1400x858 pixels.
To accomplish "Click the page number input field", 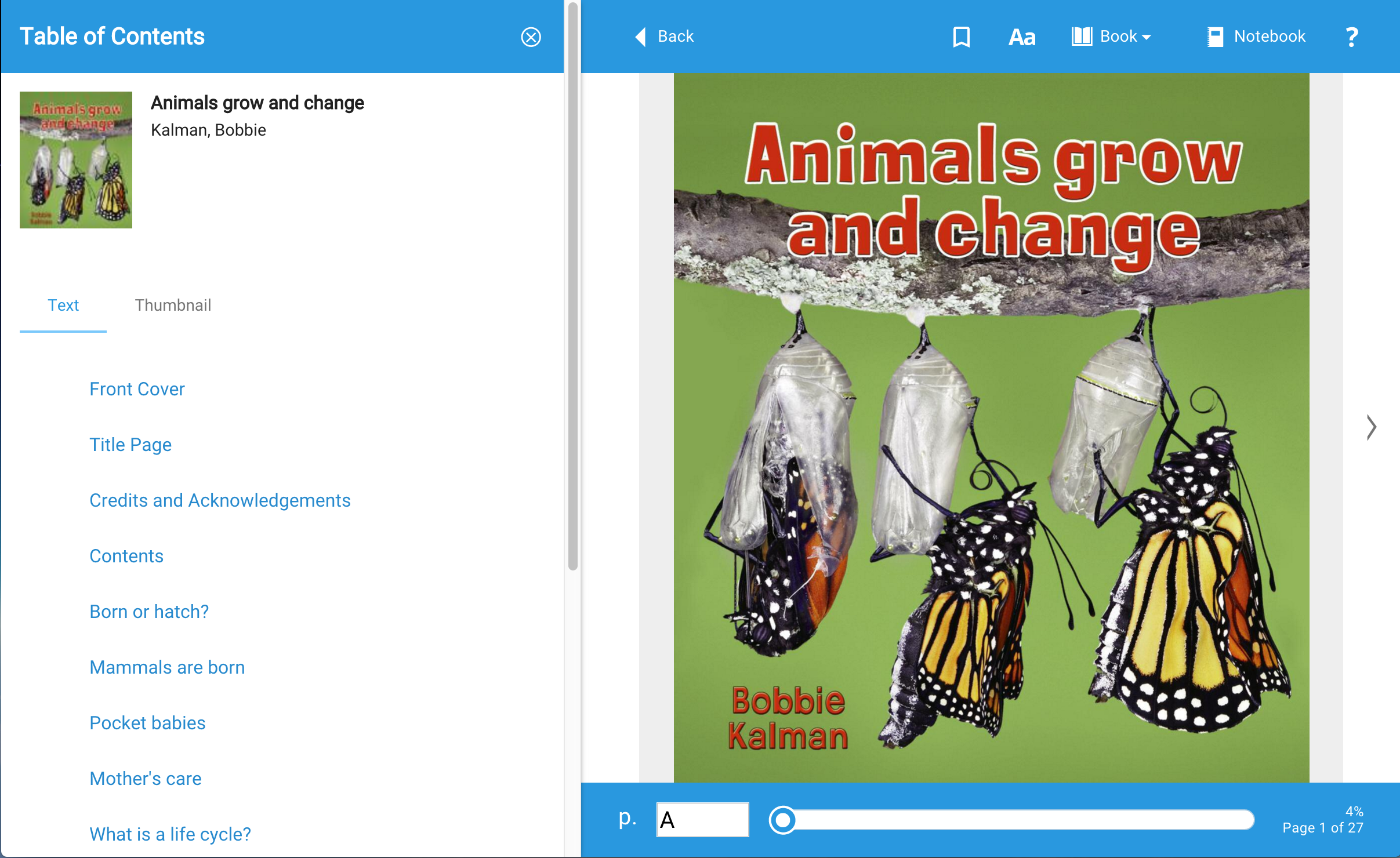I will 702,820.
